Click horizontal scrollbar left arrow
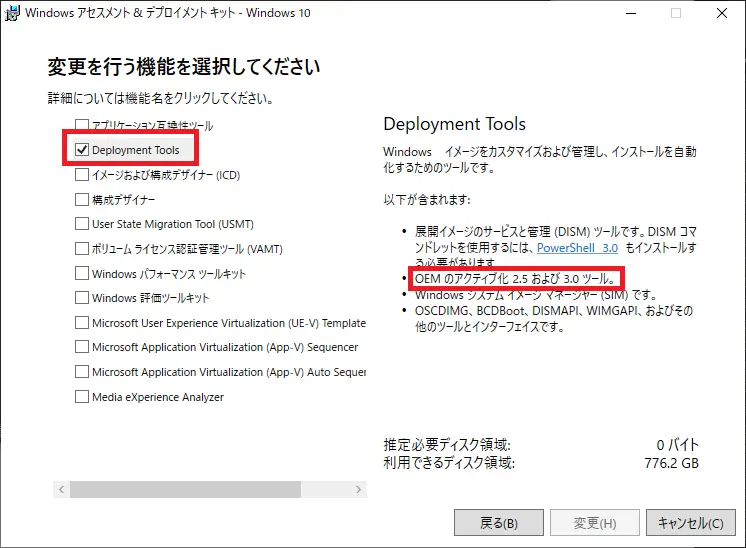 pos(61,489)
